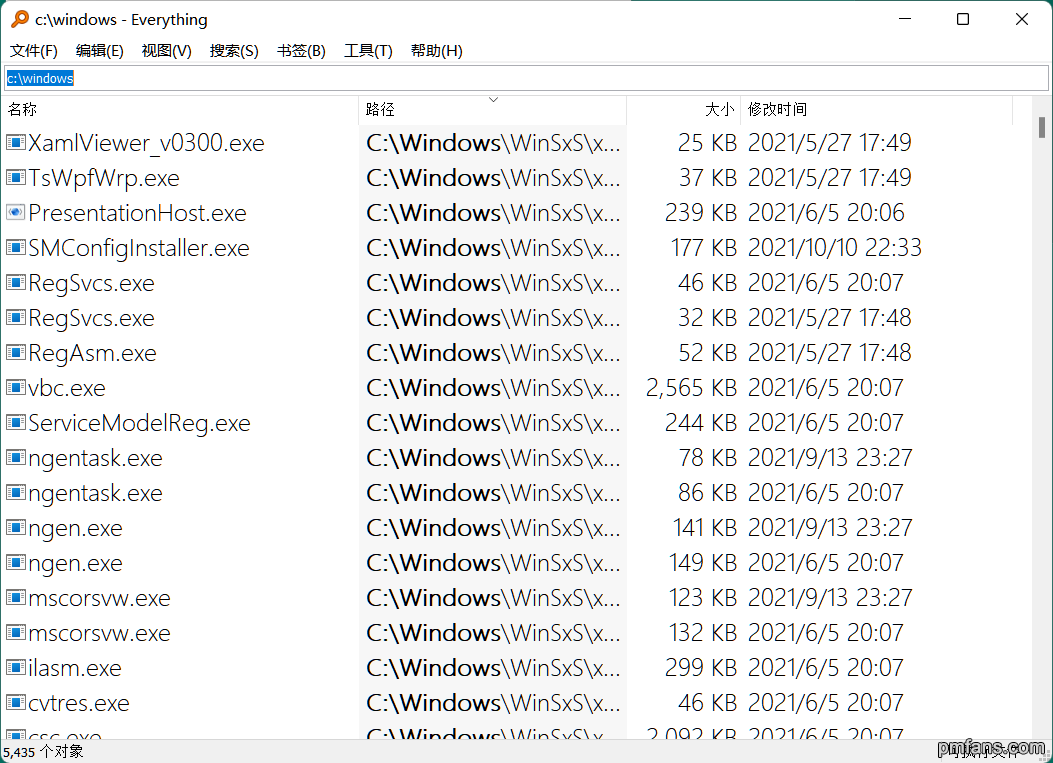The width and height of the screenshot is (1053, 763).
Task: Open the 编辑(E) menu
Action: [x=99, y=51]
